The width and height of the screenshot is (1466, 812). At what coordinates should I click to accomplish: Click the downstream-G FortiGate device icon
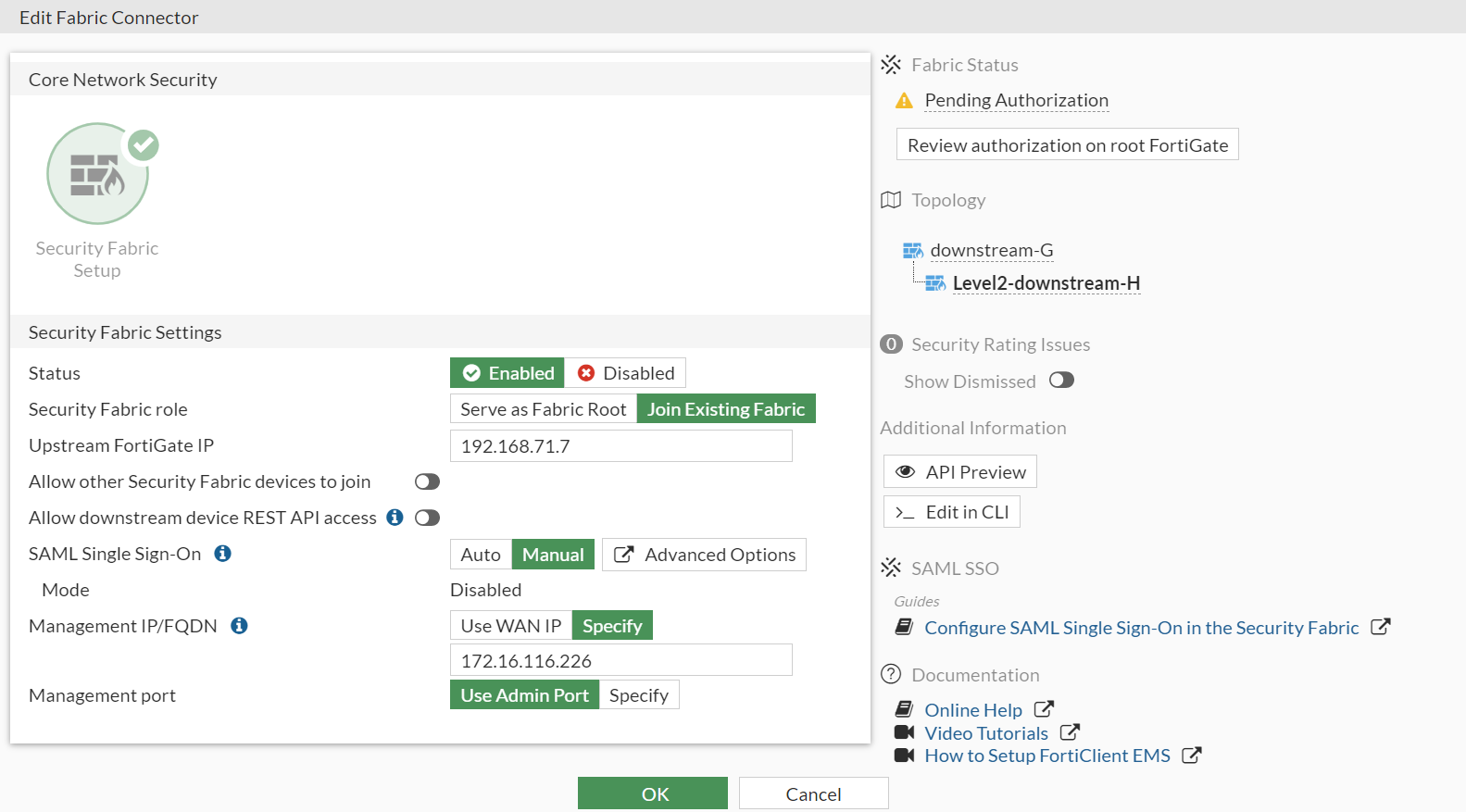[912, 251]
